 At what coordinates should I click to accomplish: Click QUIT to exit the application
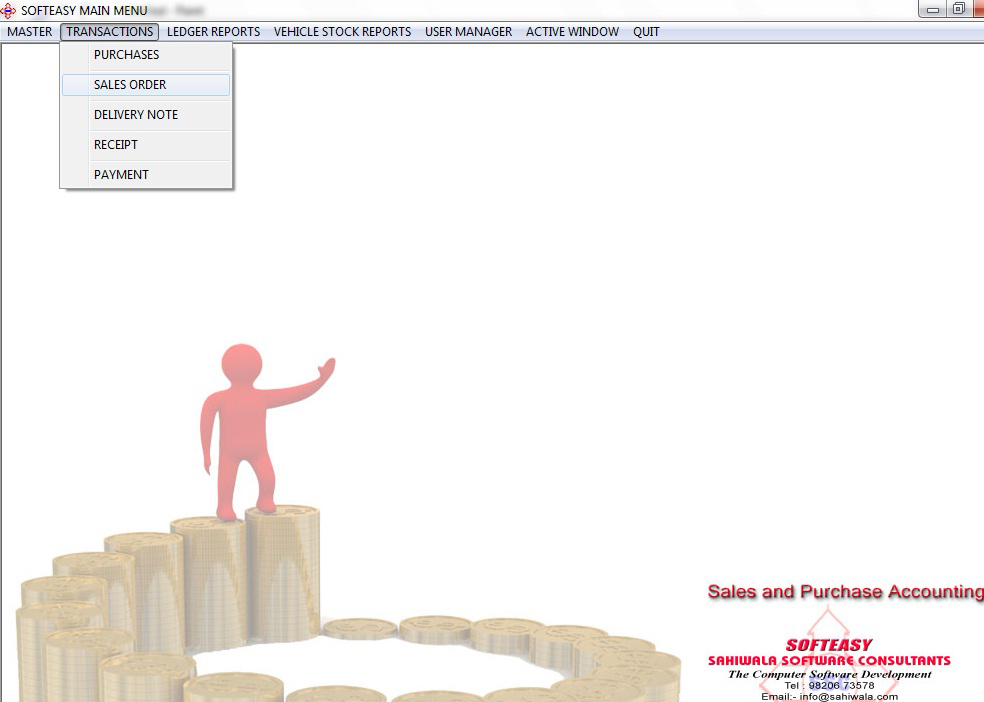tap(645, 31)
